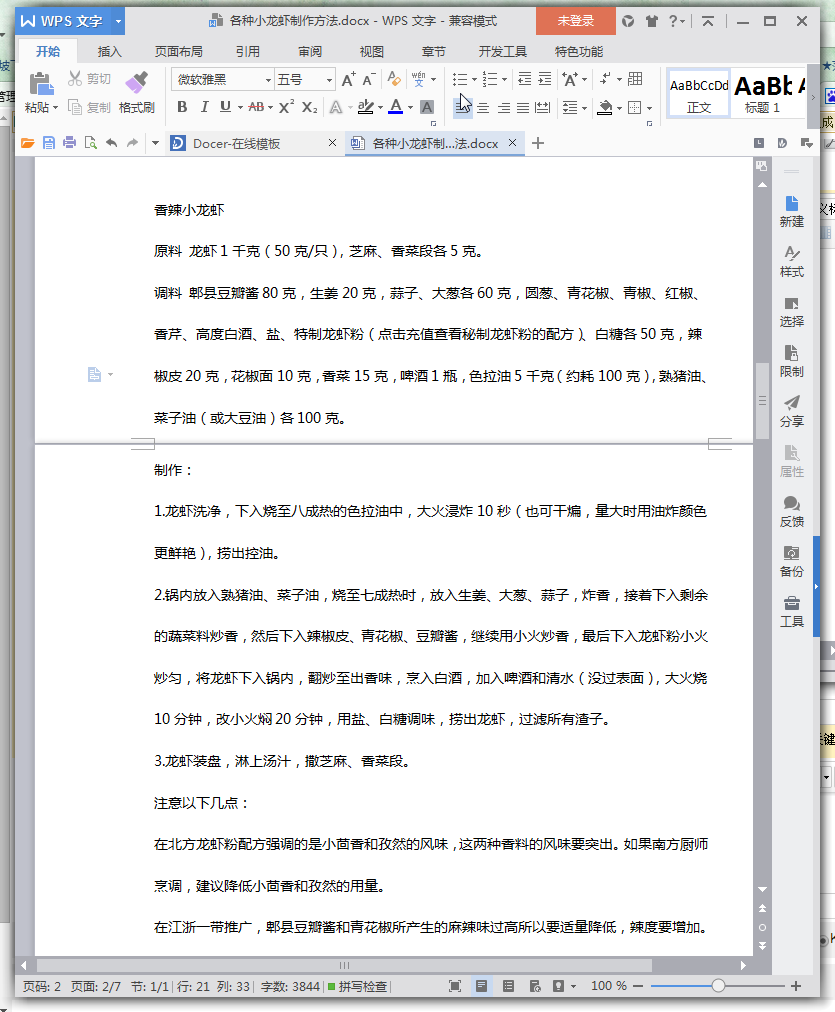Open the 限制 sidebar panel
The image size is (835, 1012).
pos(791,361)
